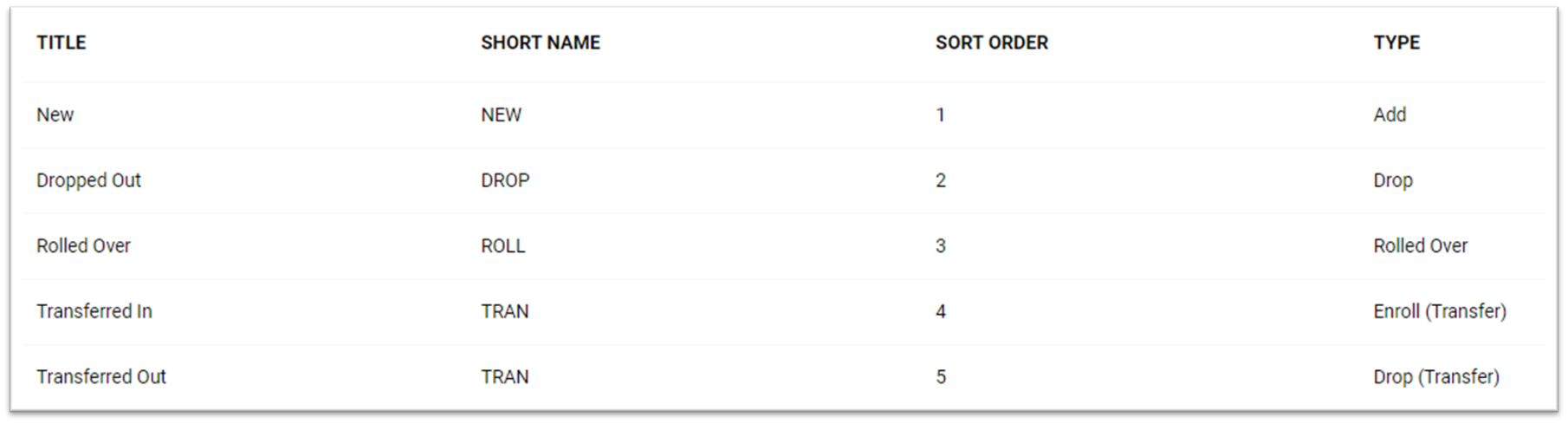Image resolution: width=1568 pixels, height=424 pixels.
Task: Click the Drop (Transfer) type cell
Action: coord(1436,376)
